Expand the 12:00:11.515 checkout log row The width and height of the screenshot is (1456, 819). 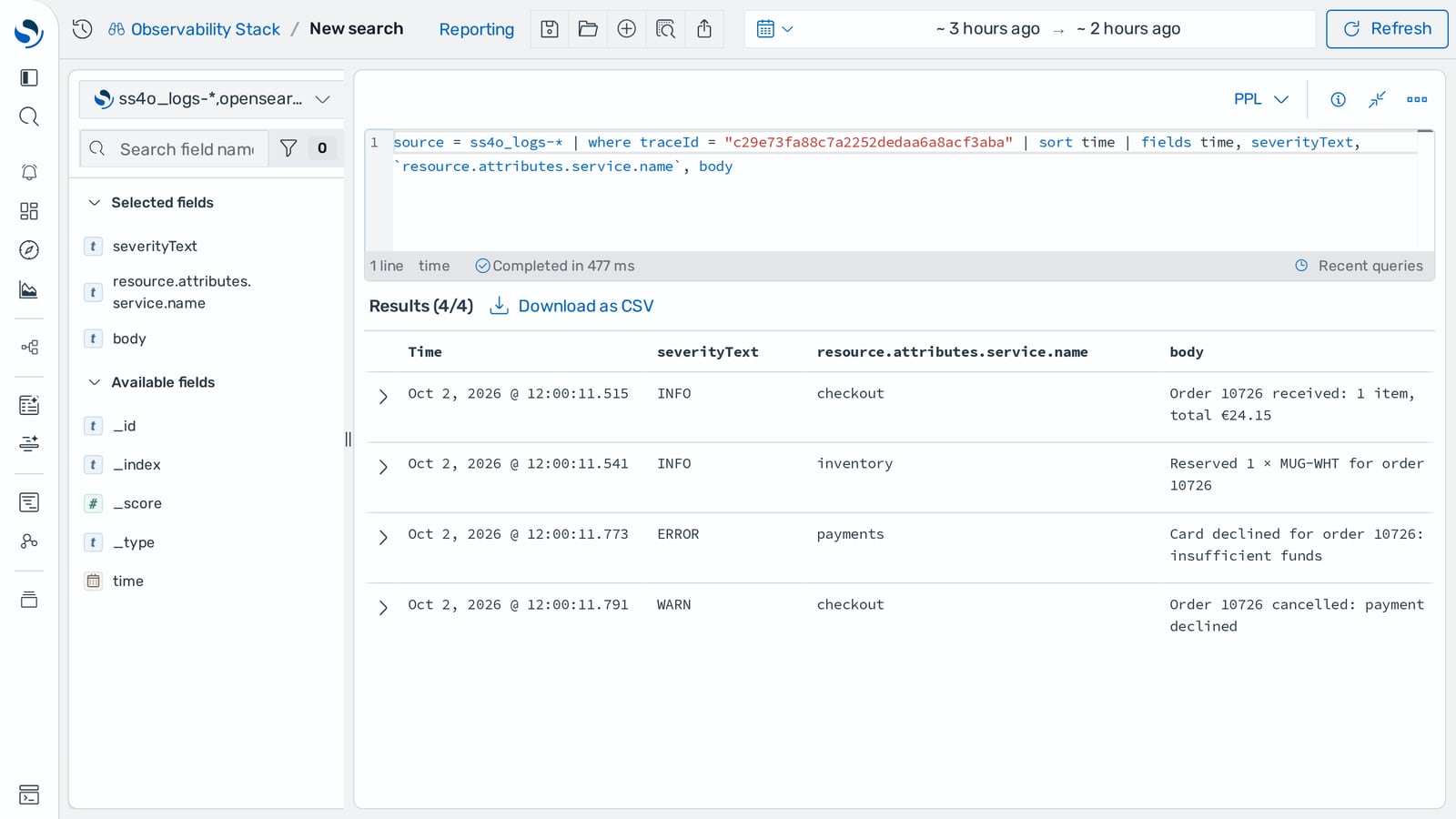tap(383, 397)
